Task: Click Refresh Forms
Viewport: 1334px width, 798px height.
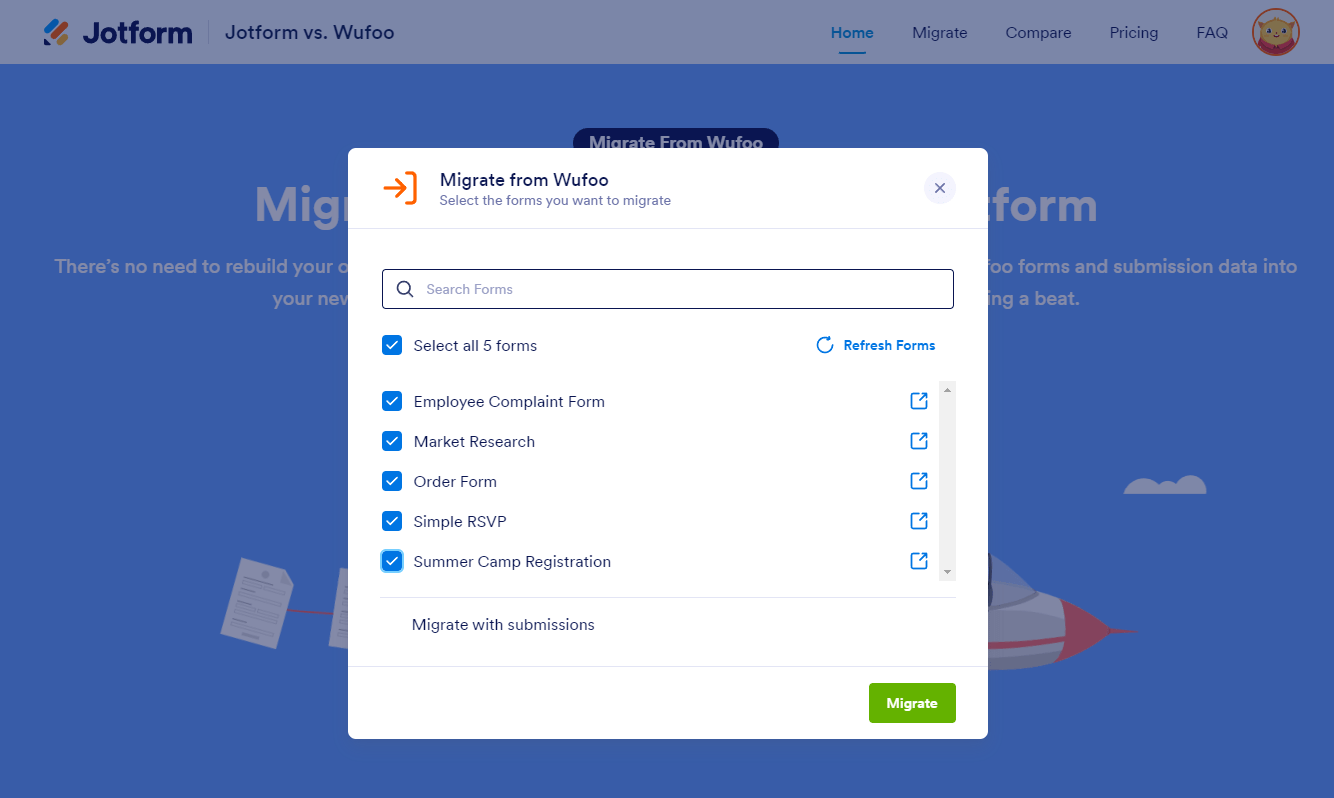Action: (x=876, y=345)
